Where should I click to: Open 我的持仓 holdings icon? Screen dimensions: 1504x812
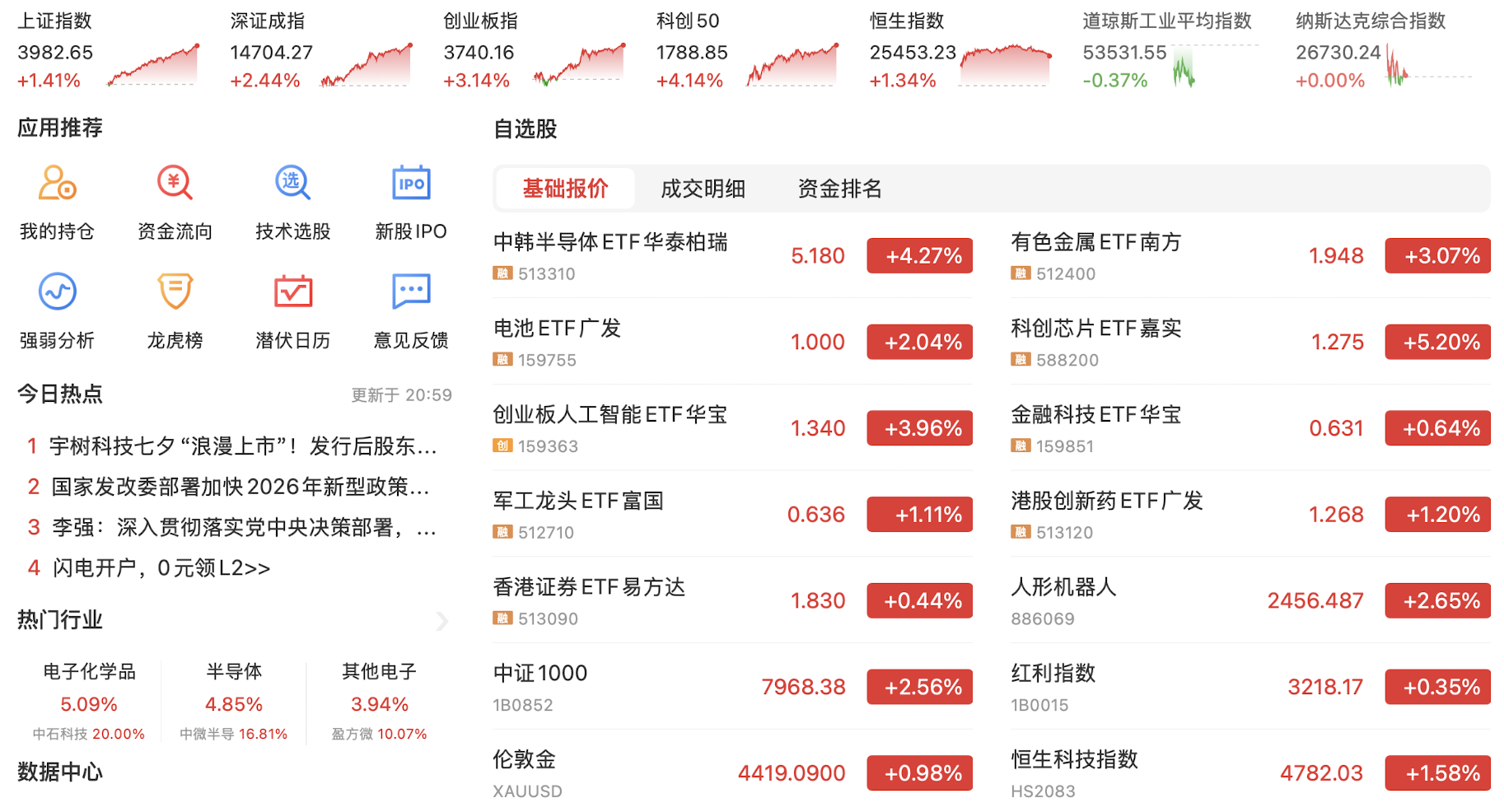click(57, 183)
